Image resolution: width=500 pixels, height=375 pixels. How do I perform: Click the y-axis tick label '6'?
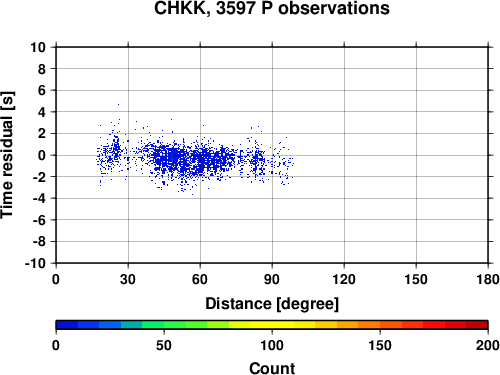[x=42, y=90]
